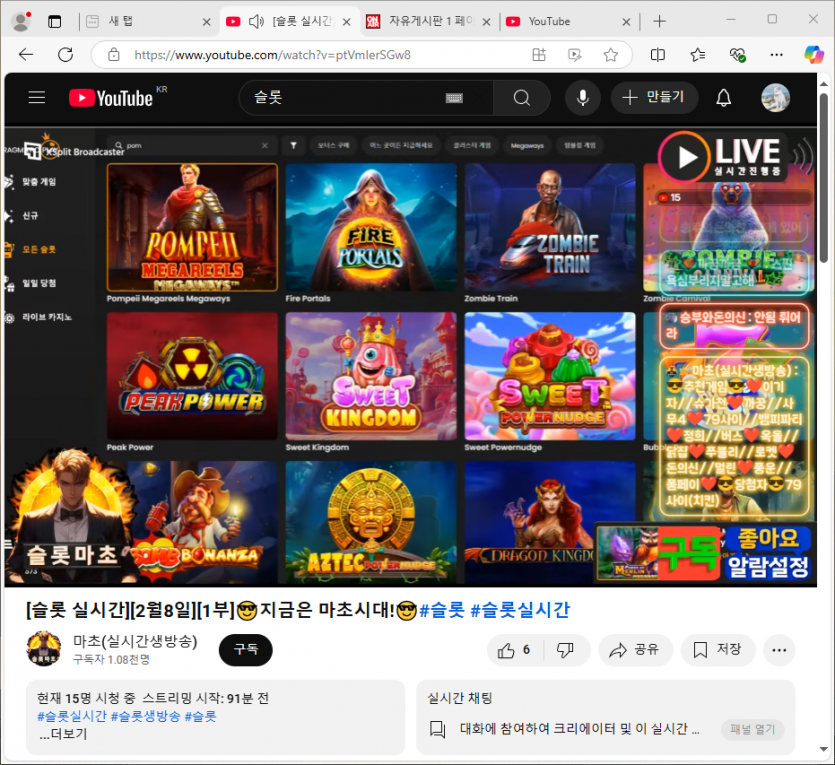Screen dimensions: 835x765
Task: Open YouTube notifications bell
Action: pyautogui.click(x=723, y=98)
